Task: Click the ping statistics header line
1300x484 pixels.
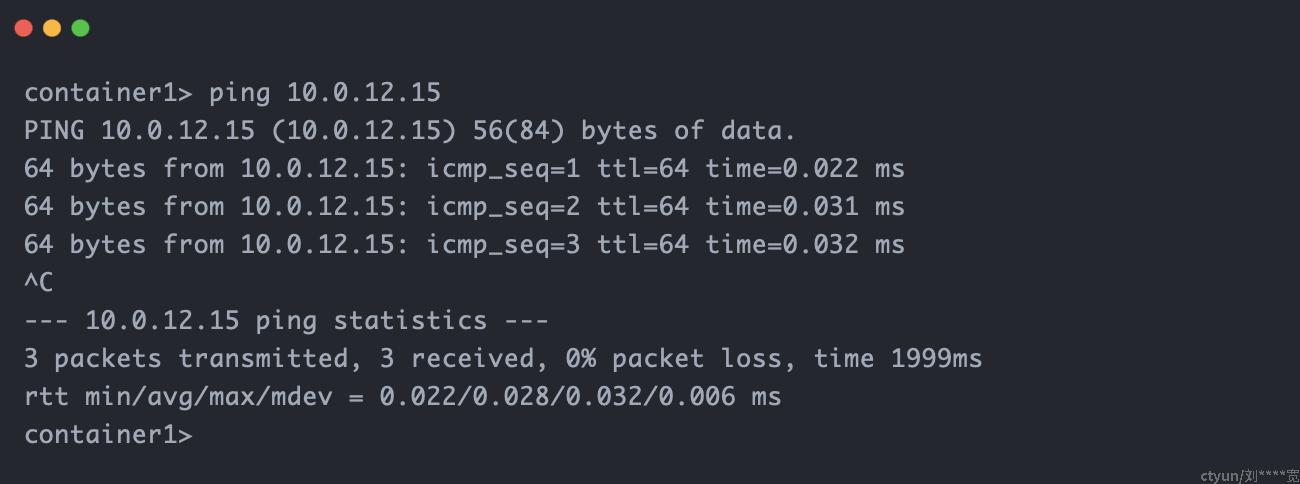Action: [x=286, y=321]
